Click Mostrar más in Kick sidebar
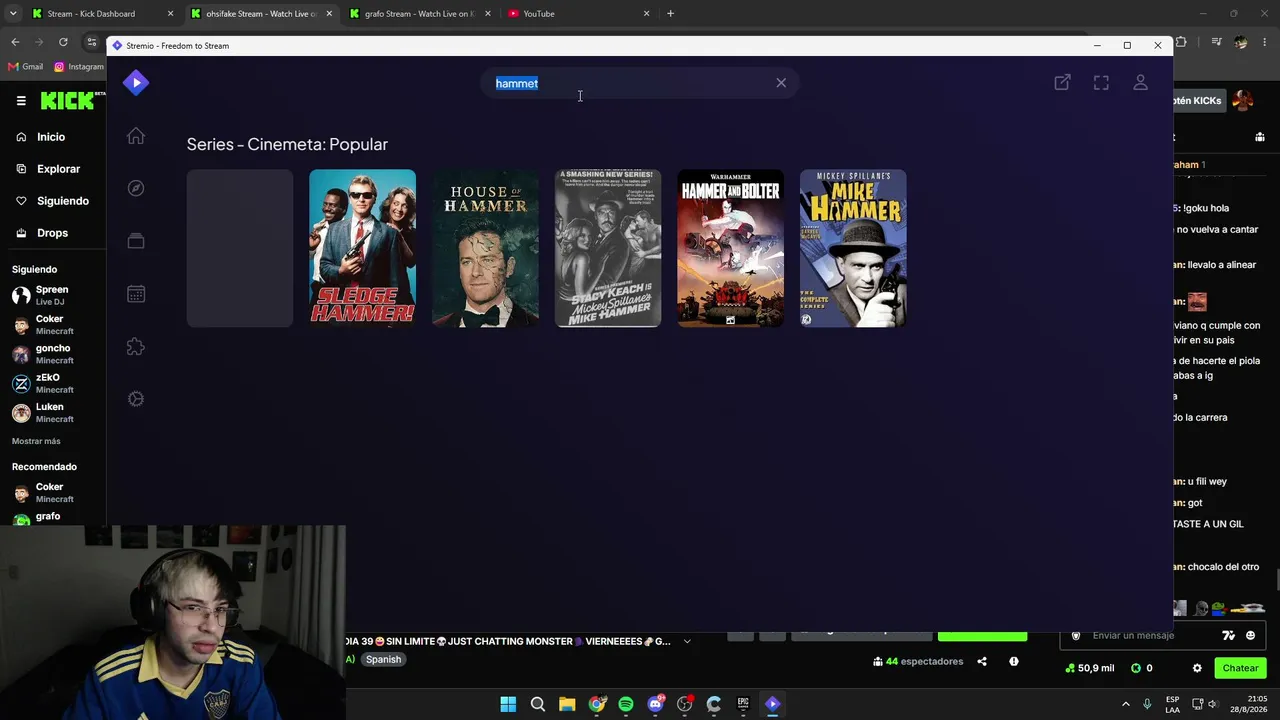The height and width of the screenshot is (720, 1280). [36, 441]
